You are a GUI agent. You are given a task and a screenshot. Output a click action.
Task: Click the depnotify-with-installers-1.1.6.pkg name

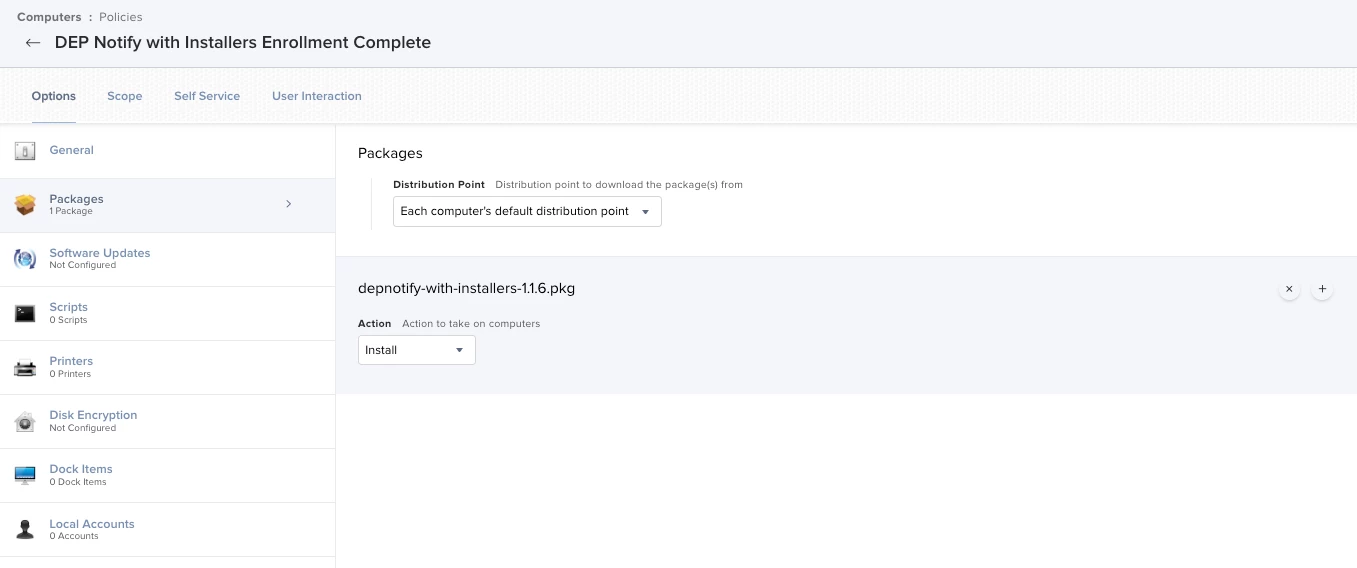466,288
